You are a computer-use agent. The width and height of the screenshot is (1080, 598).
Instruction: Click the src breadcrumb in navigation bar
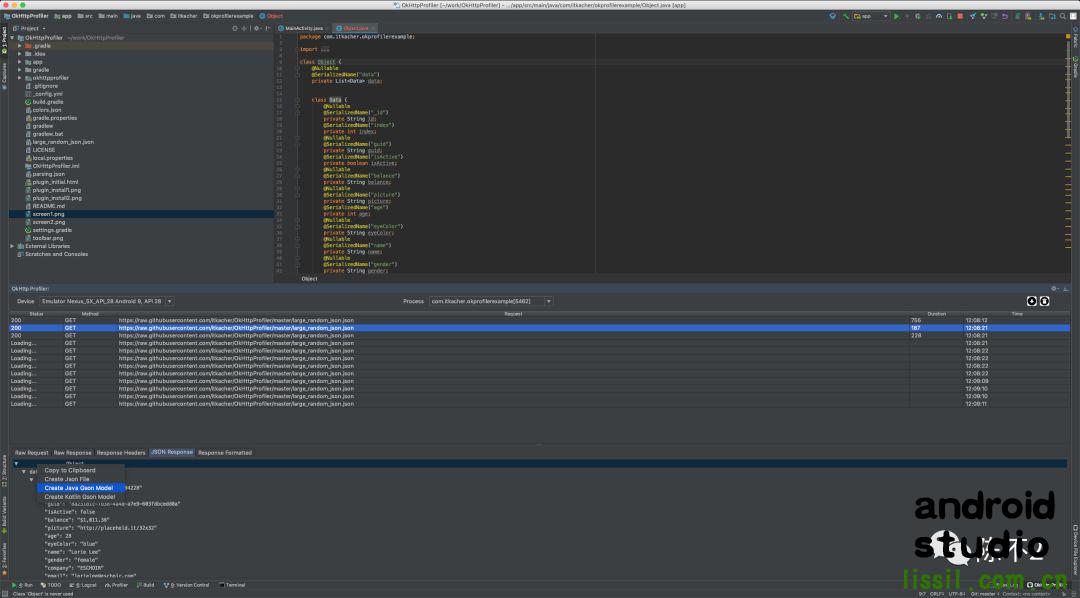coord(84,16)
